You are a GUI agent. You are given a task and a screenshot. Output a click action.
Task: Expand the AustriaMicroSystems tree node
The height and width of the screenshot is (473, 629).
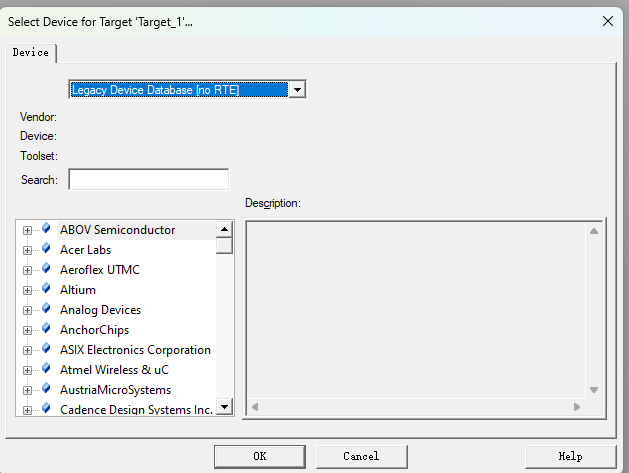pyautogui.click(x=27, y=390)
